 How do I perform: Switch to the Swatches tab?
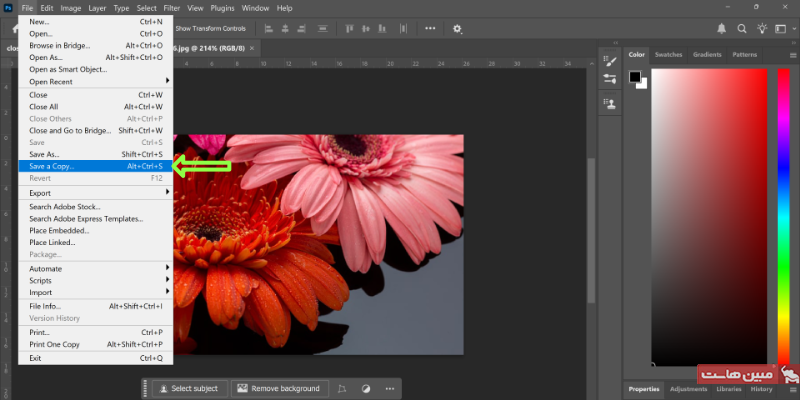point(668,54)
